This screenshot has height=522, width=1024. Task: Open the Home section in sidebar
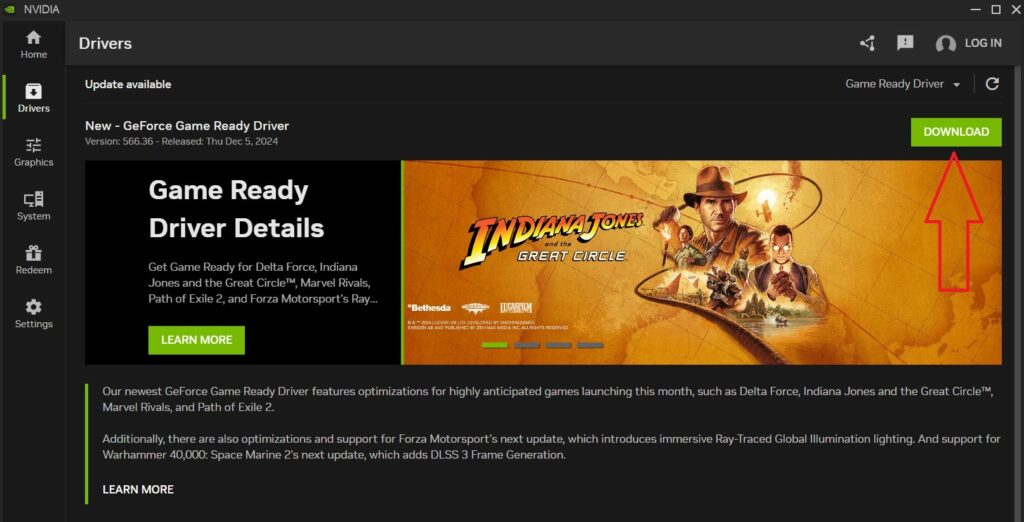pos(33,44)
